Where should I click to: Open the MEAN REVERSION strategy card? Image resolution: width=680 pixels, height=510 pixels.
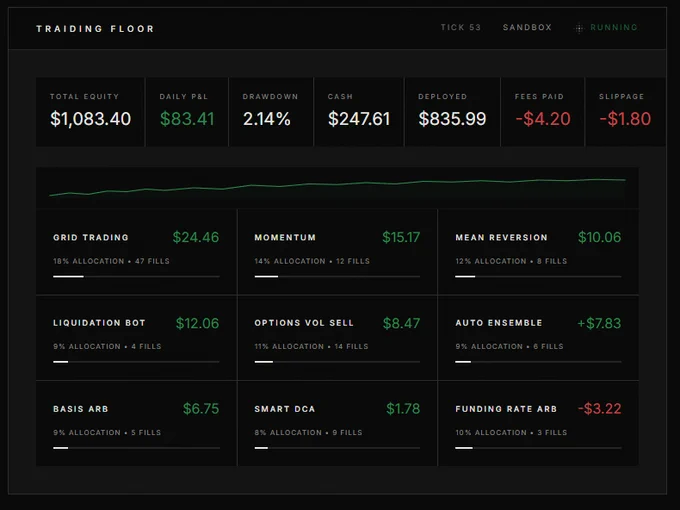[x=538, y=252]
